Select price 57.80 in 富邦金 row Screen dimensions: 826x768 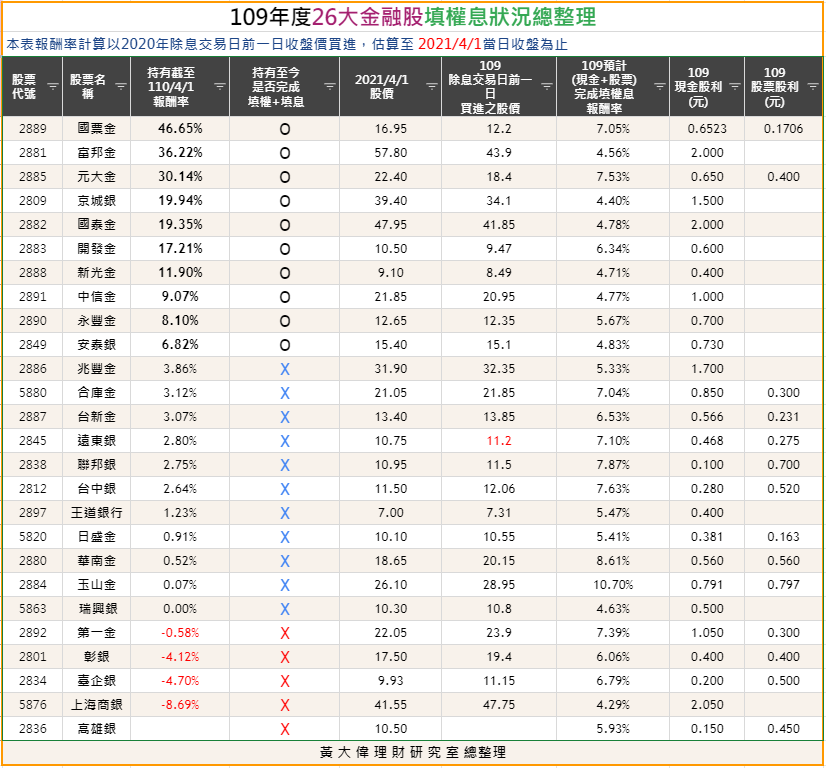[391, 153]
